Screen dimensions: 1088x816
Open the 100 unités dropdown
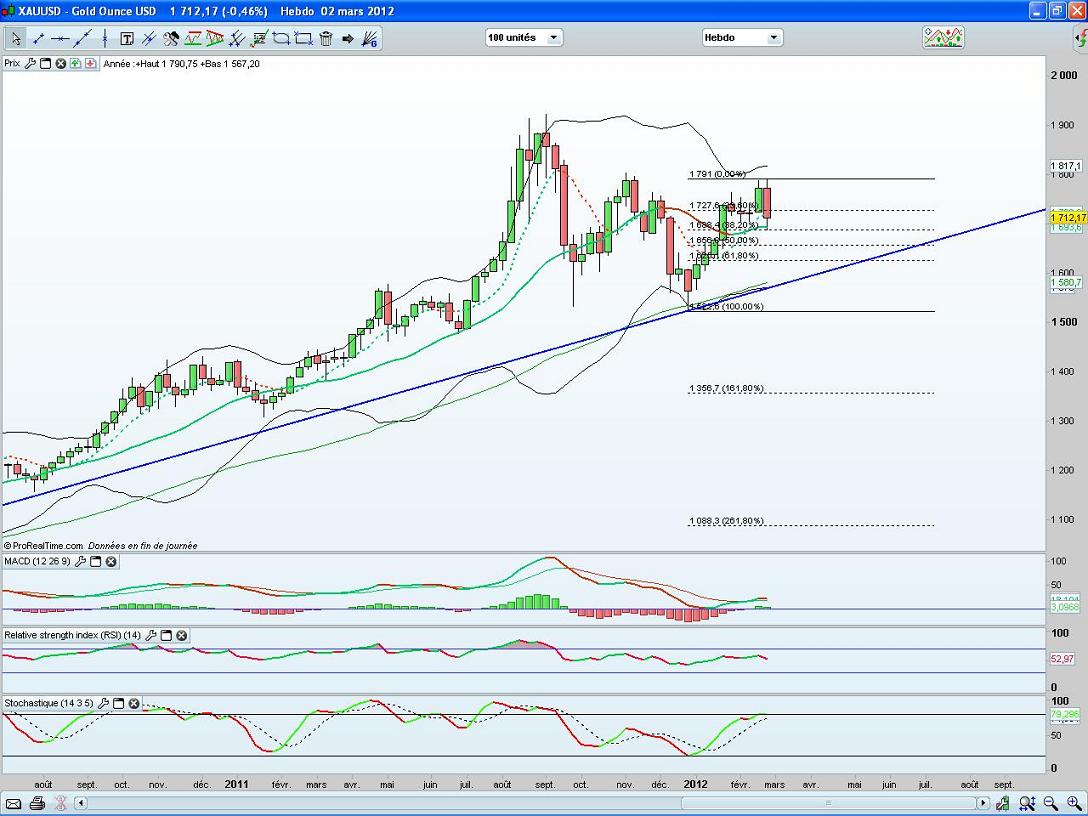click(x=524, y=38)
